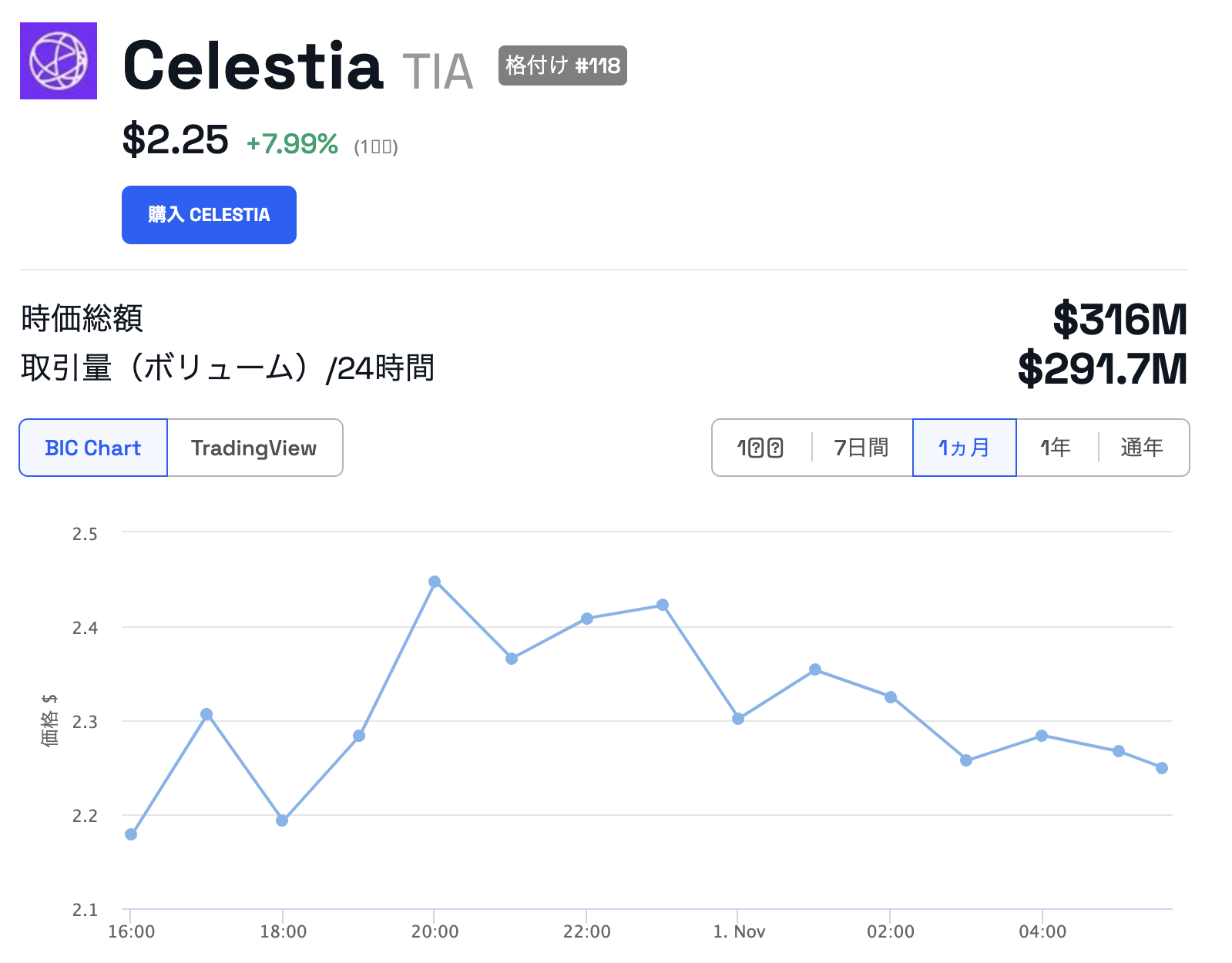Click the chart data point at 04:00

1042,736
